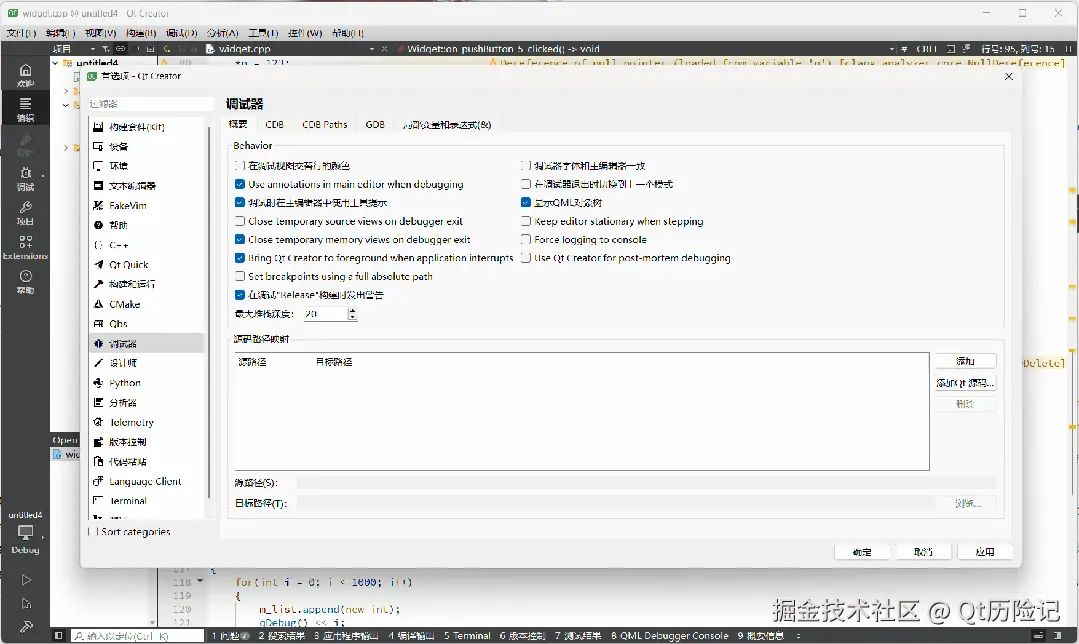This screenshot has width=1079, height=644.
Task: Click the Add source path mapping button
Action: pos(965,361)
